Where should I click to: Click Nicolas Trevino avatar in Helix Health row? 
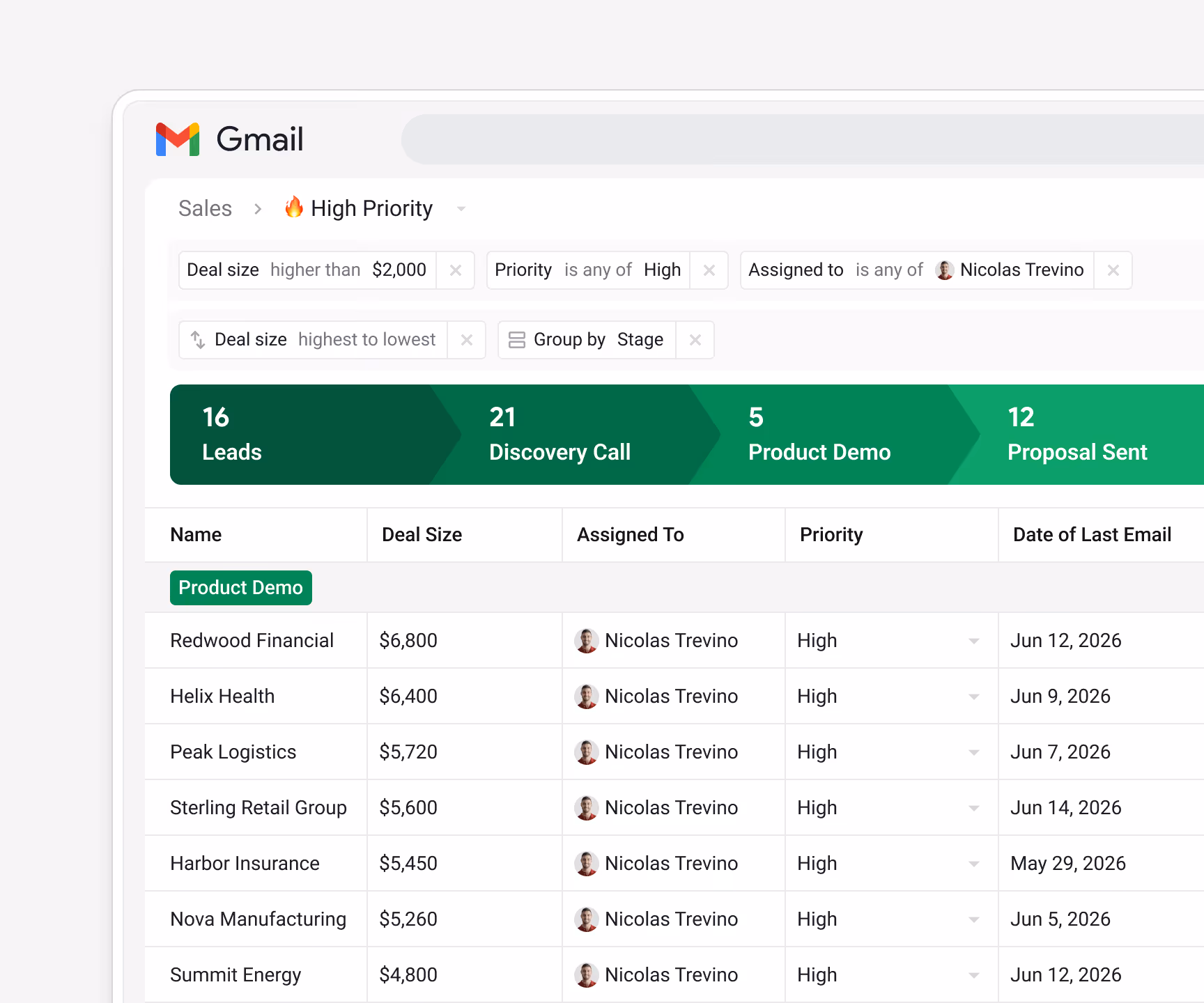[x=587, y=697]
